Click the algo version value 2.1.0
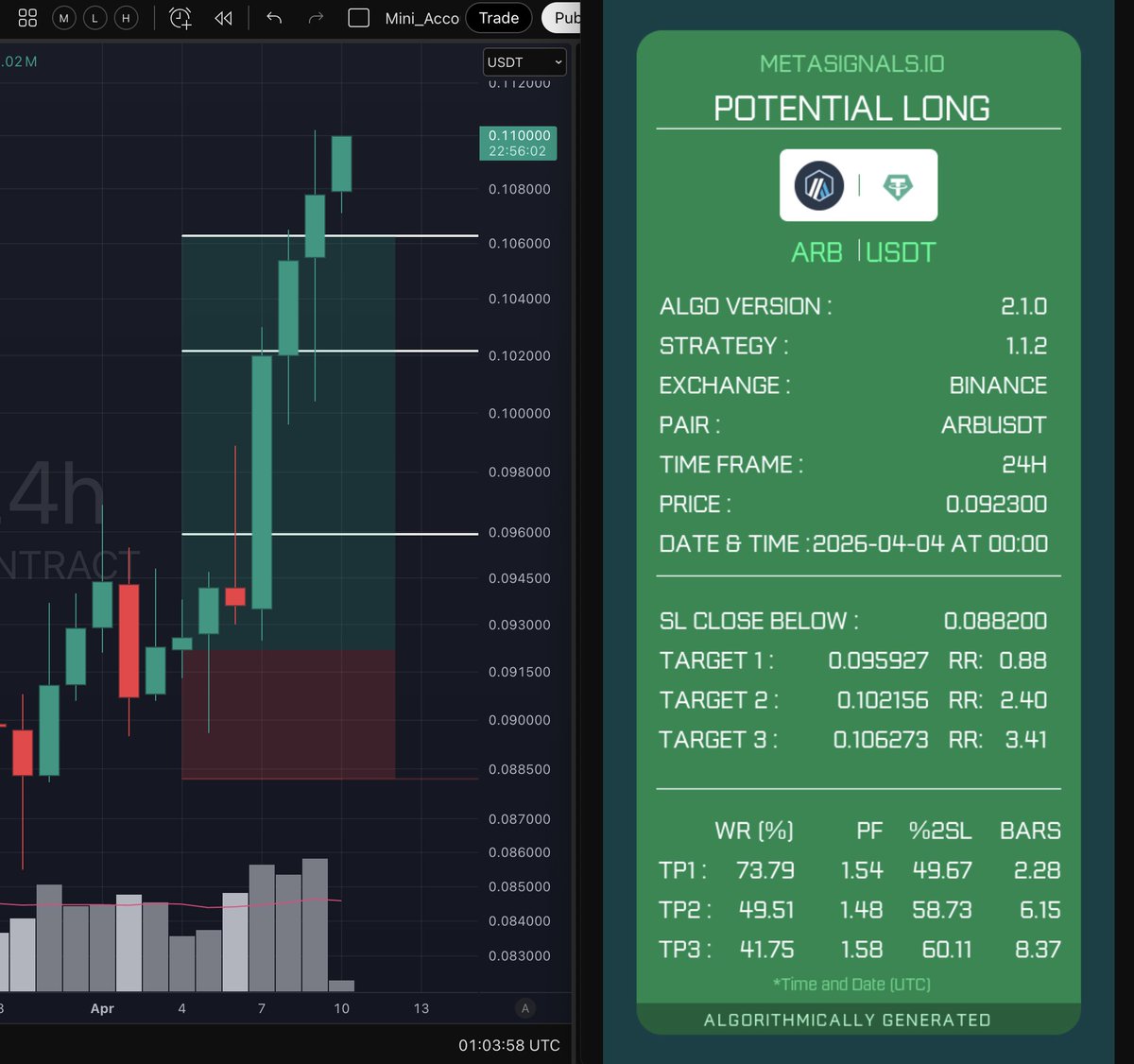 (1024, 306)
